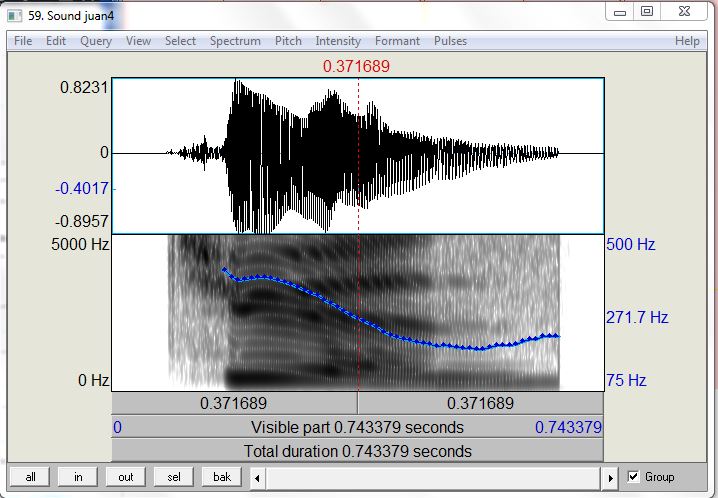Screen dimensions: 718x498
Task: Play the left 0.371689 segment bar
Action: 234,403
